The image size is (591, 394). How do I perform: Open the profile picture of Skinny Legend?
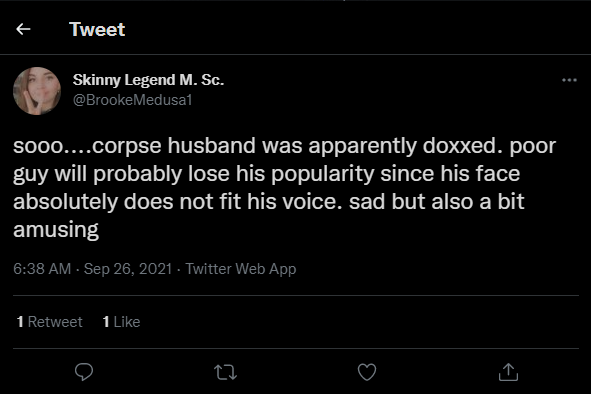(x=37, y=91)
